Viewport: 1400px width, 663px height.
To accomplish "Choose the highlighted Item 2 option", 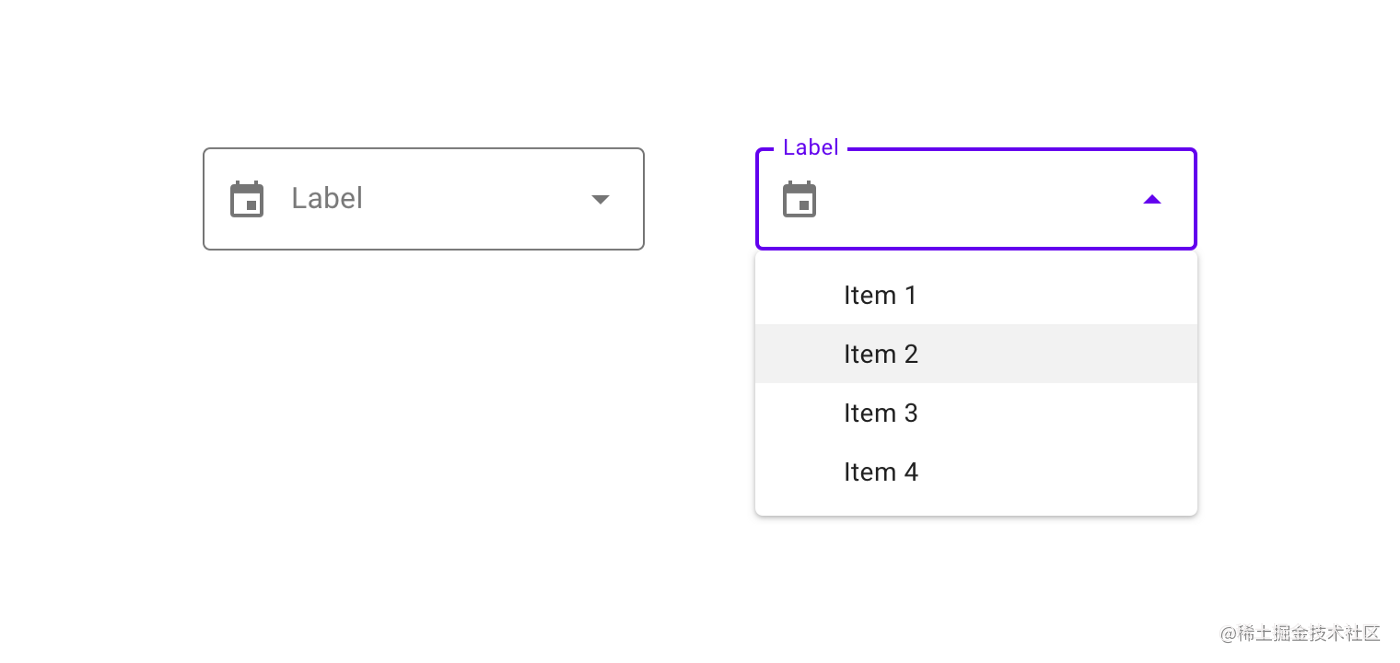I will [x=880, y=354].
